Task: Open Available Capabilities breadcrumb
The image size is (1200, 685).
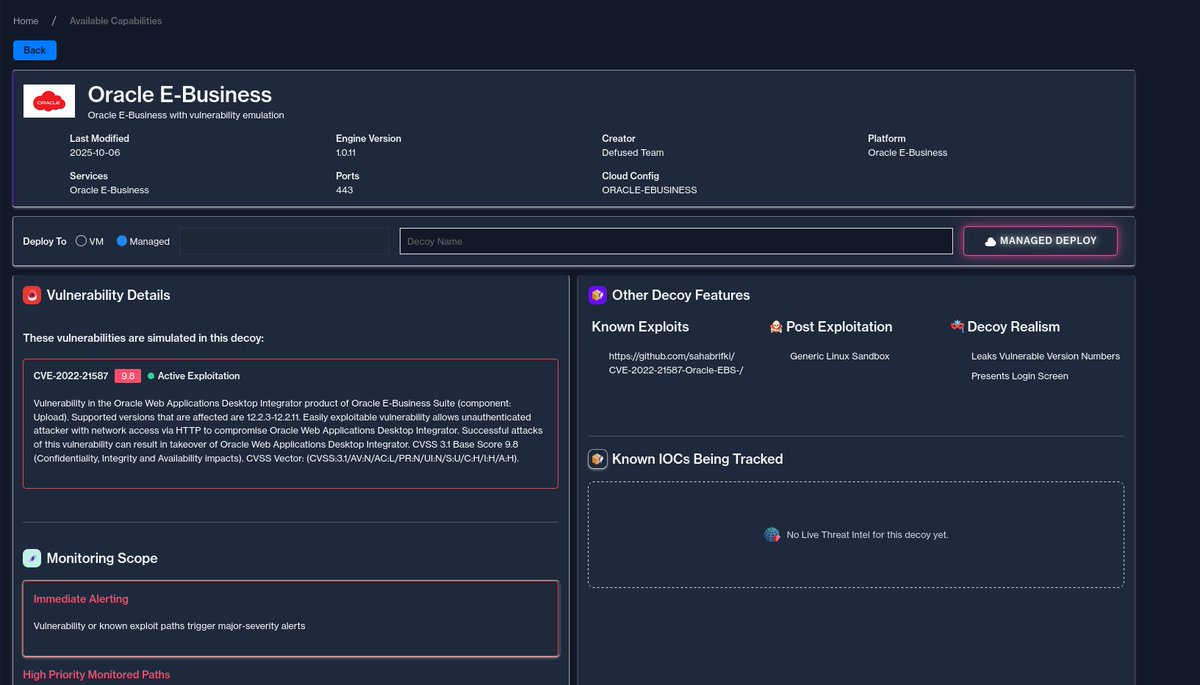Action: point(116,21)
